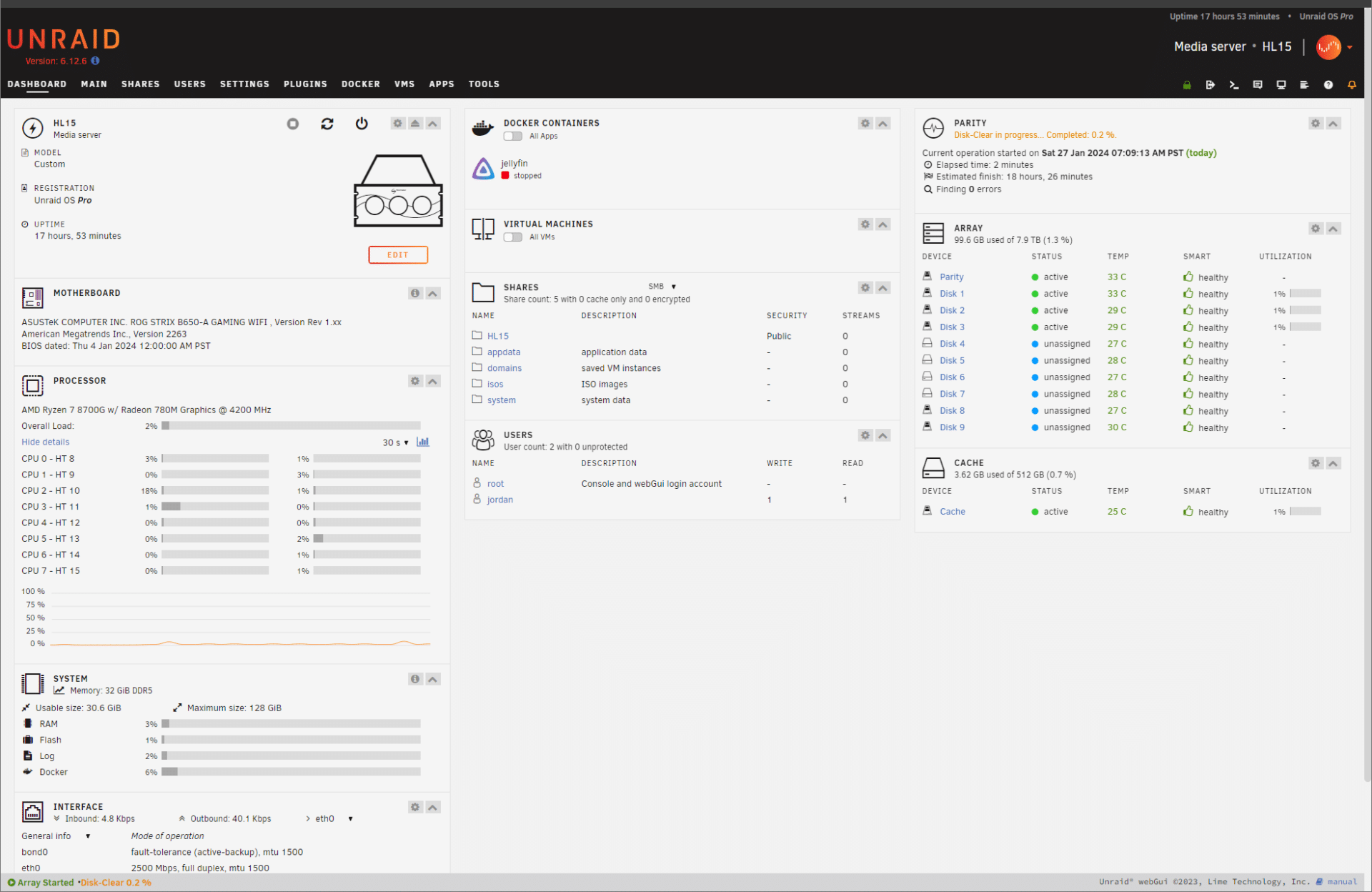Open the Cache device link

(x=953, y=512)
